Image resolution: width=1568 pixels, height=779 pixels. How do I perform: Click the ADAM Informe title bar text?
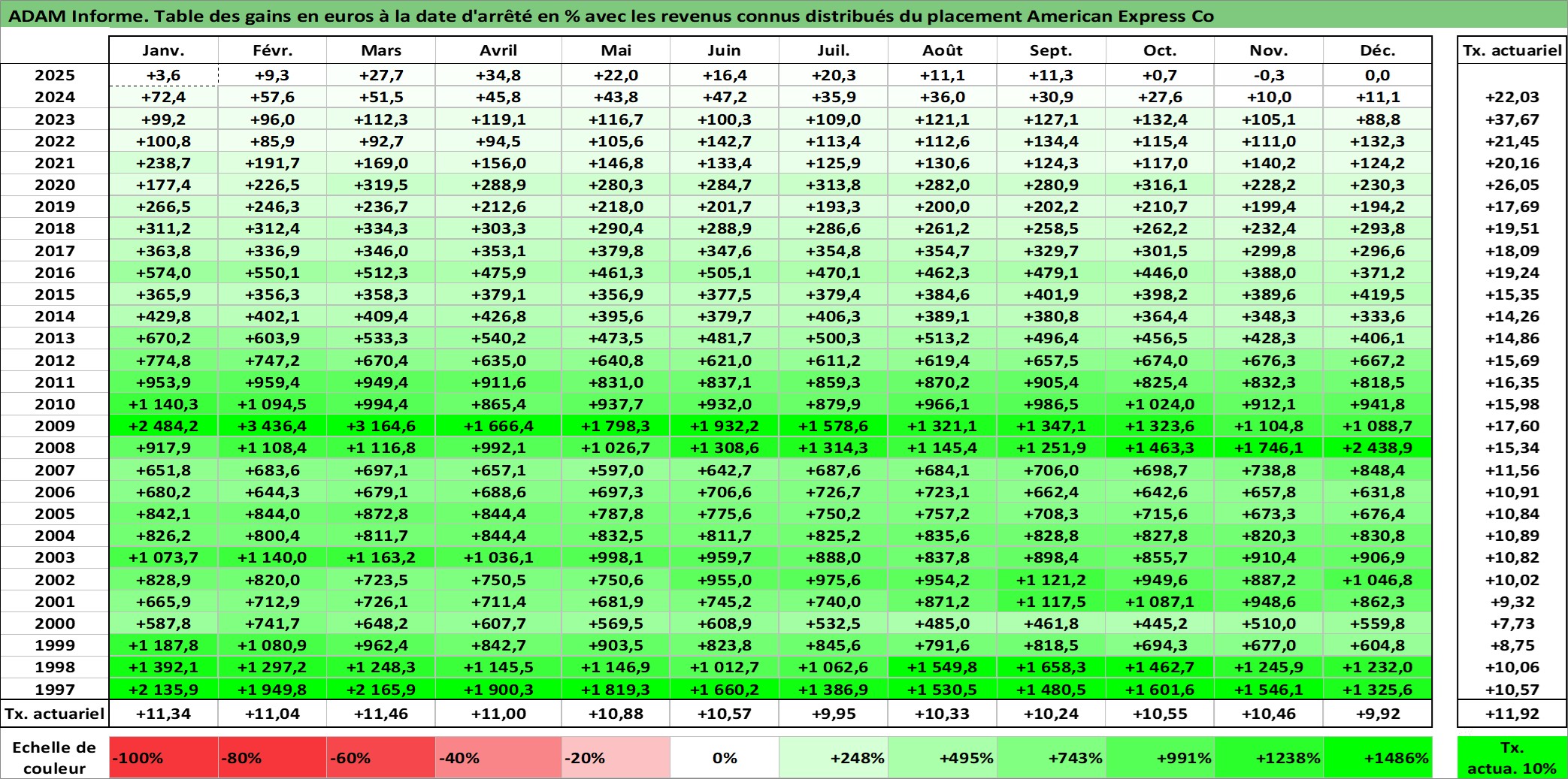611,16
